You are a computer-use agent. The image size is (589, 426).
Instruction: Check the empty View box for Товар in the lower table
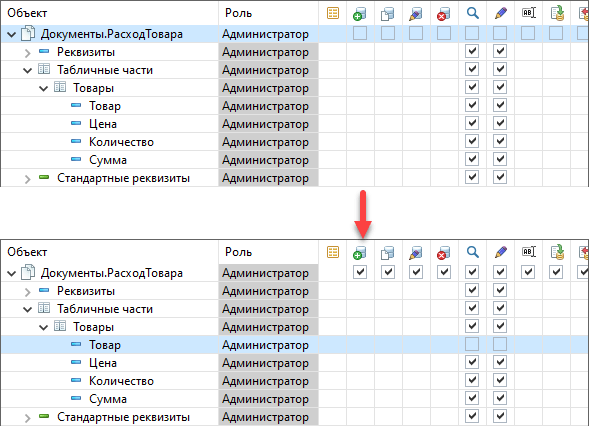pos(472,344)
